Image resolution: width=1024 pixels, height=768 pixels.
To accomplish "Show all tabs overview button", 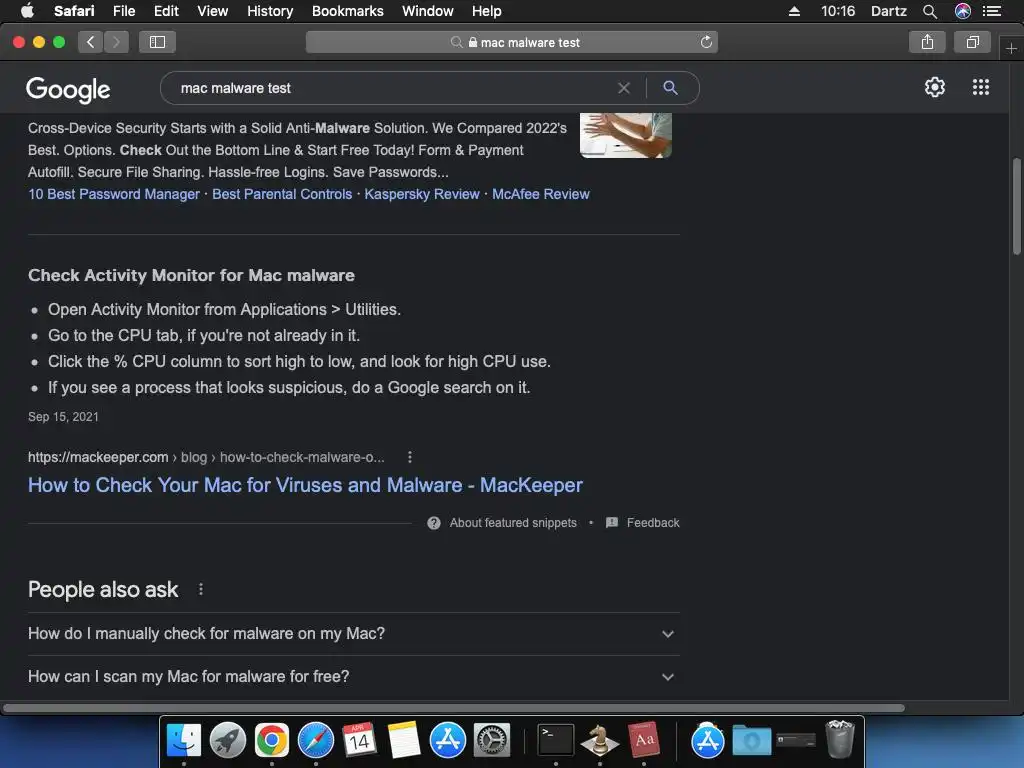I will coord(972,42).
